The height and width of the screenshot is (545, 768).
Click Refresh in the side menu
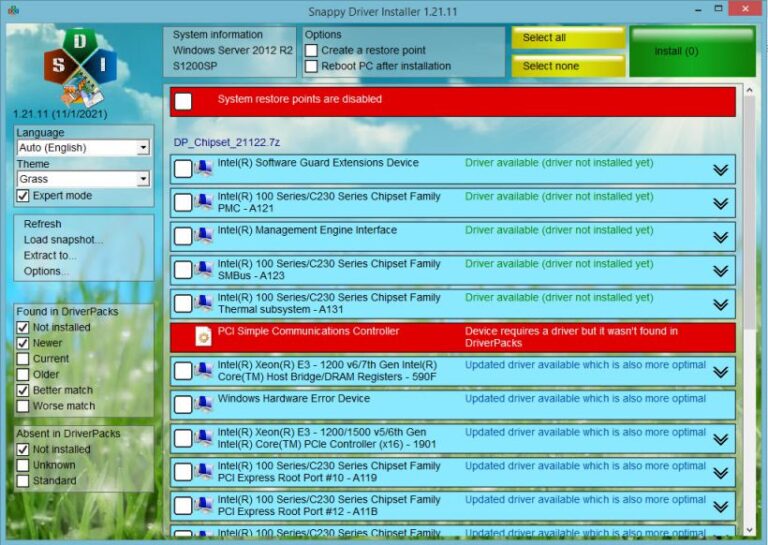click(x=43, y=224)
